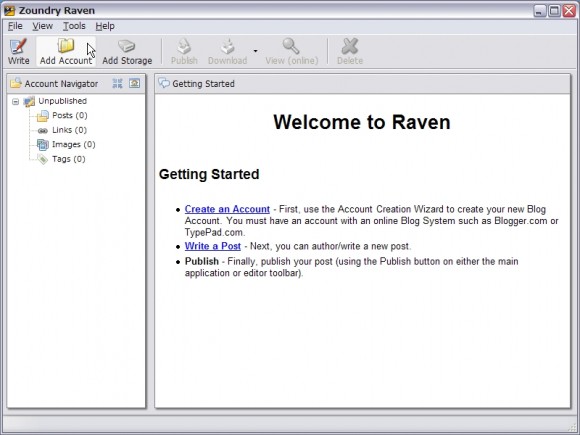Open the File menu
Screen dimensions: 580x435
pyautogui.click(x=15, y=26)
